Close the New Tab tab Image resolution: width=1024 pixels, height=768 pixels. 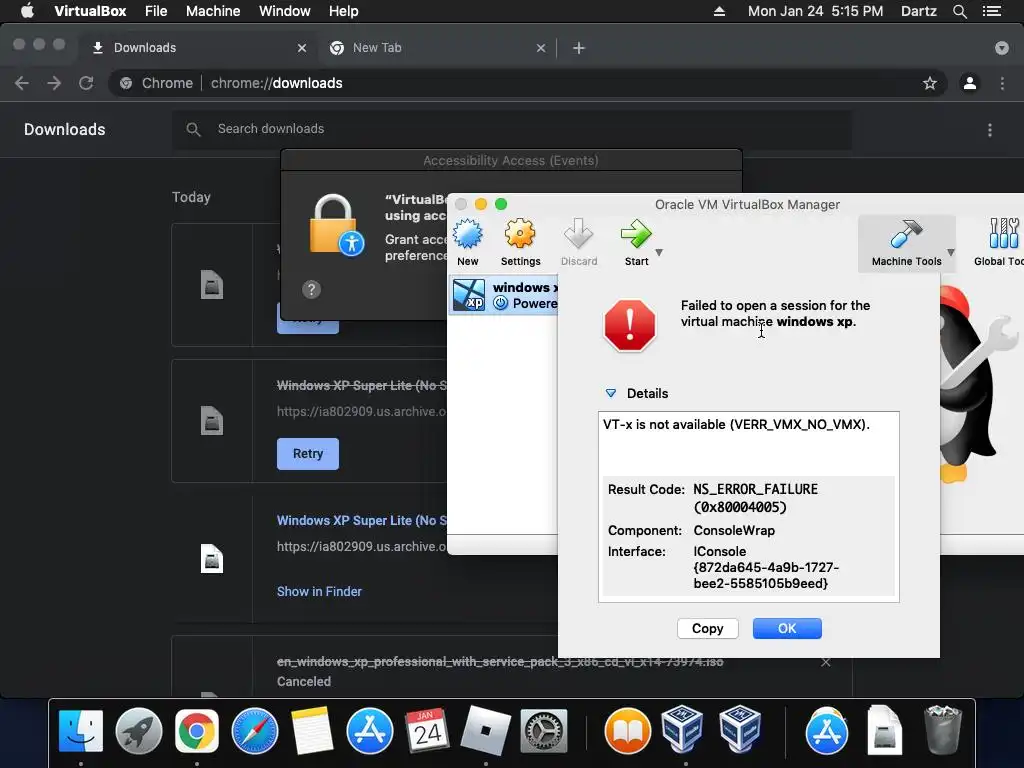(x=541, y=48)
